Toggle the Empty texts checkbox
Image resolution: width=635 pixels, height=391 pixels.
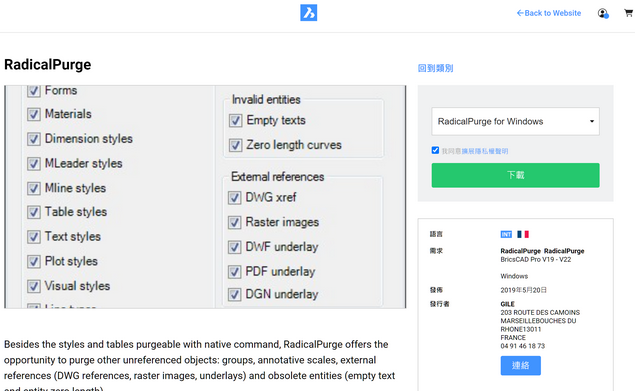pyautogui.click(x=236, y=120)
